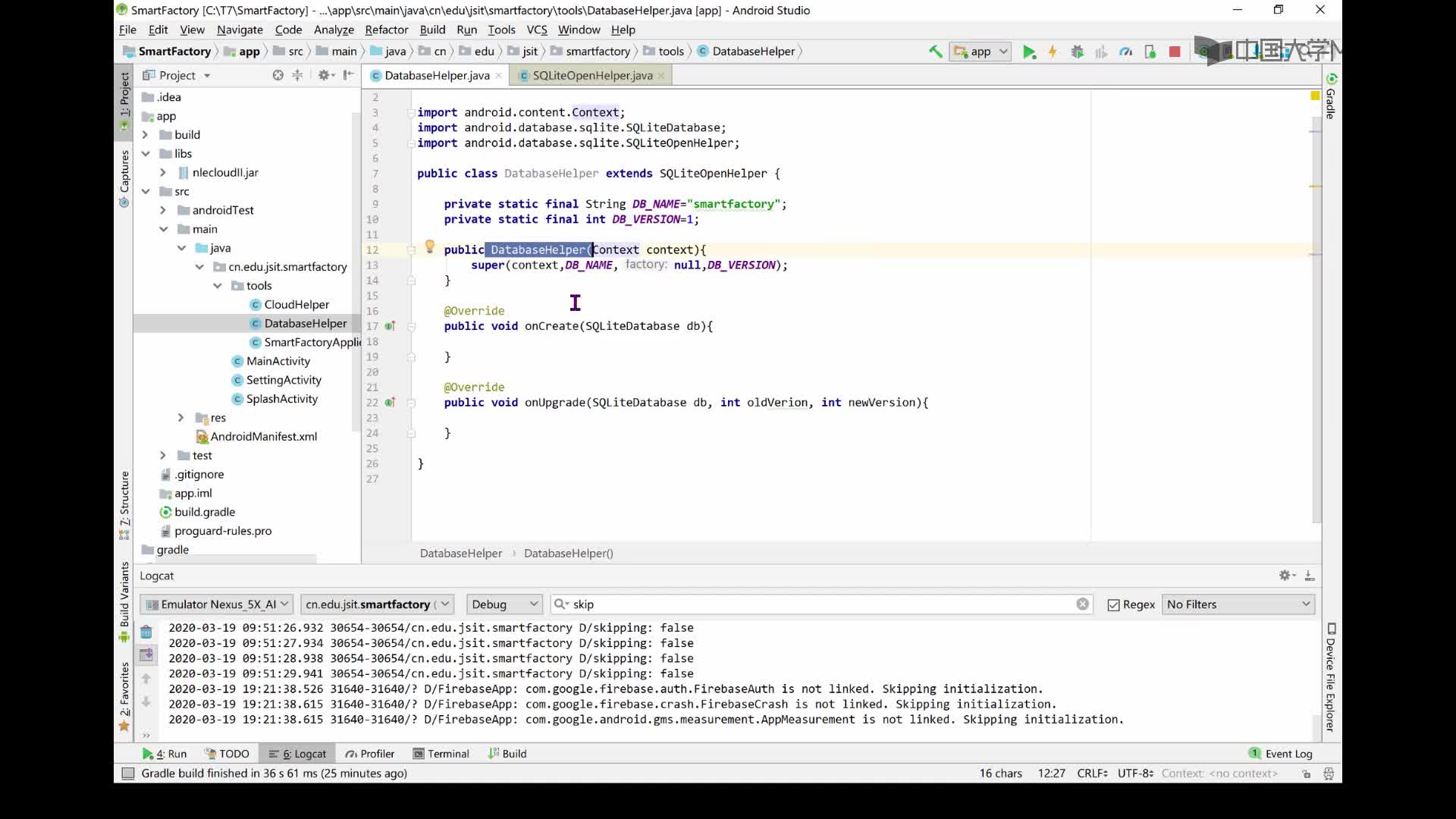Click the intention lightbulb on line 12
1456x819 pixels.
tap(429, 247)
